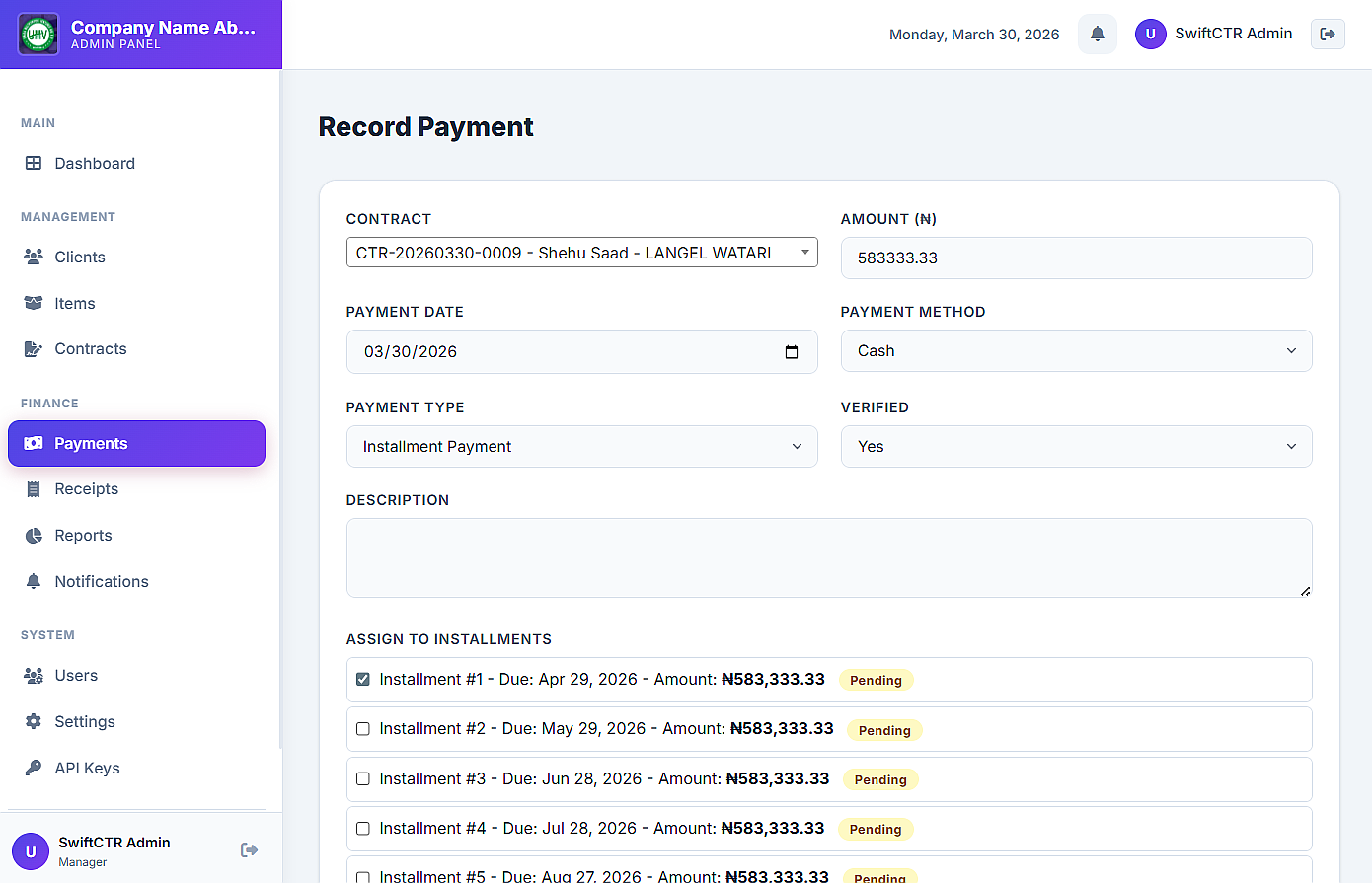1372x883 pixels.
Task: Click the Payments money icon
Action: pyautogui.click(x=34, y=443)
